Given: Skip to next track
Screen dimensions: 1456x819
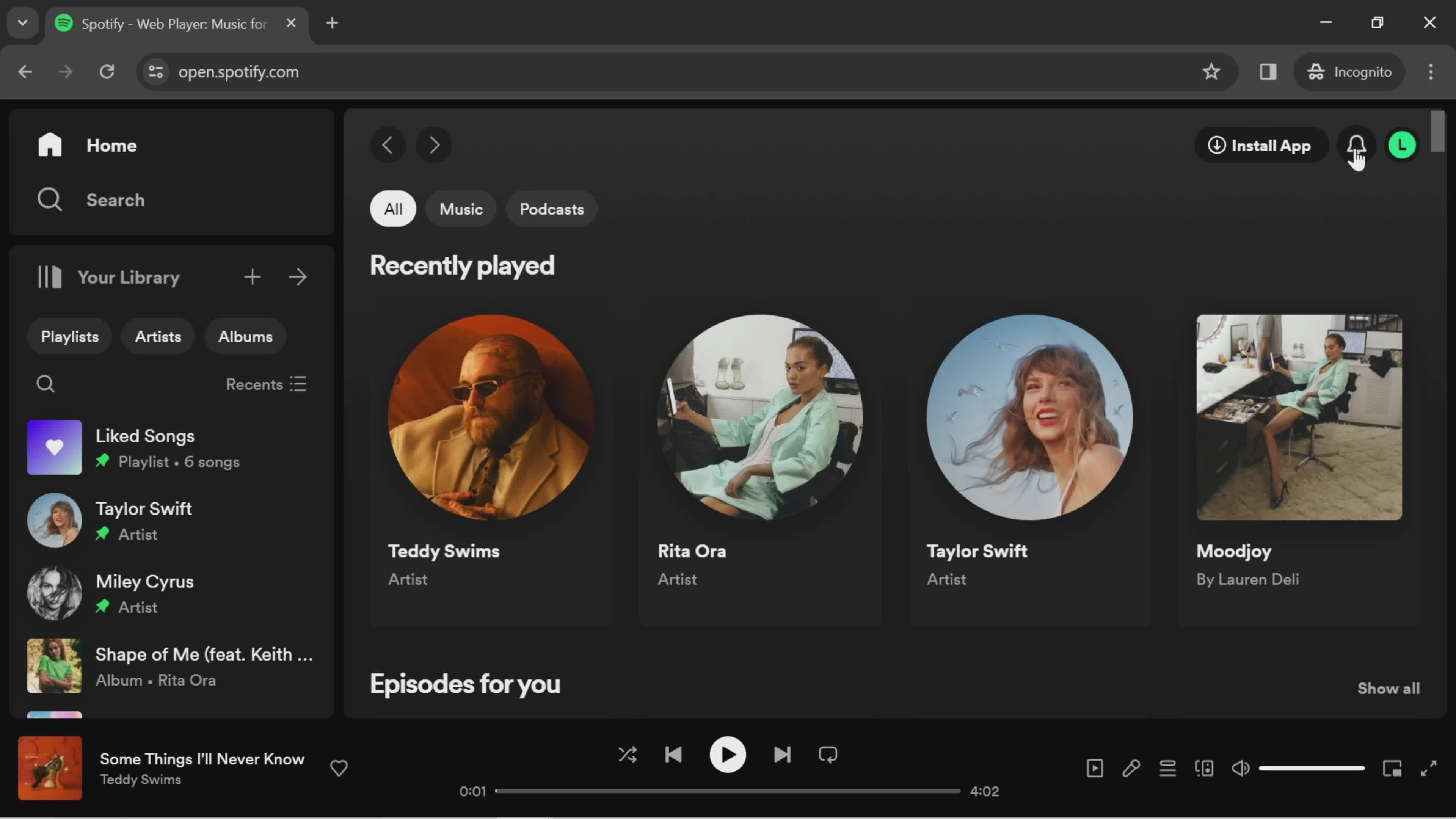Looking at the screenshot, I should tap(782, 755).
